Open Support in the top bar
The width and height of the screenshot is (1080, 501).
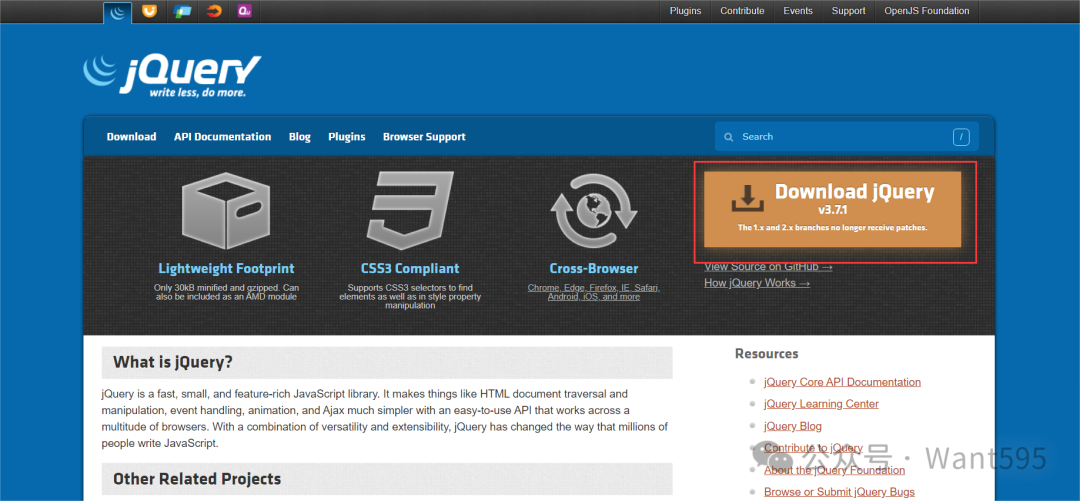click(x=849, y=11)
